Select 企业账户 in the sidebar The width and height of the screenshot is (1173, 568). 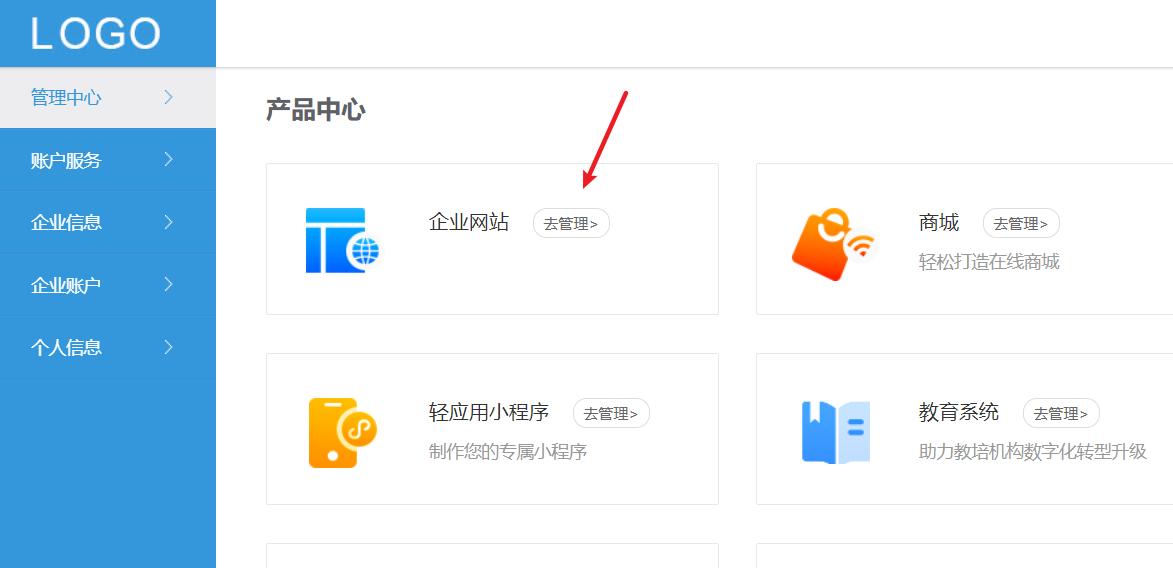tap(108, 284)
